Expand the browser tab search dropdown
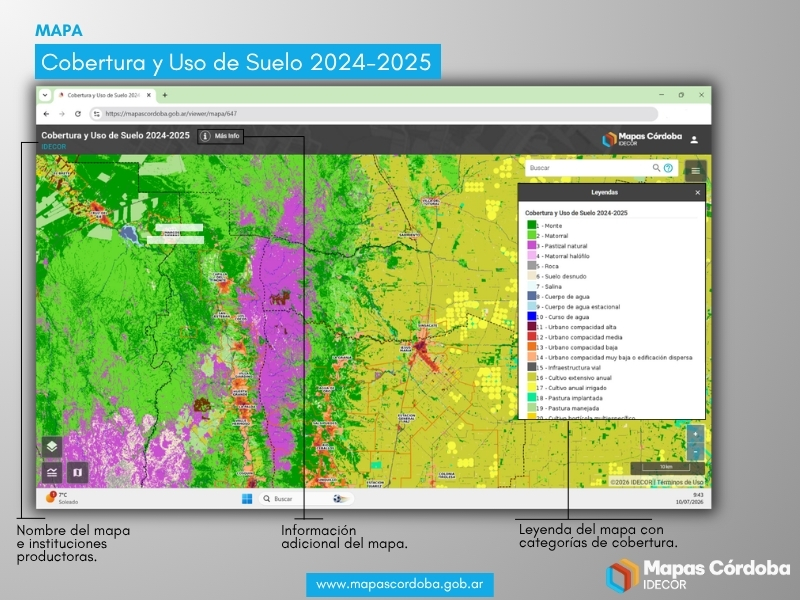800x600 pixels. 45,95
